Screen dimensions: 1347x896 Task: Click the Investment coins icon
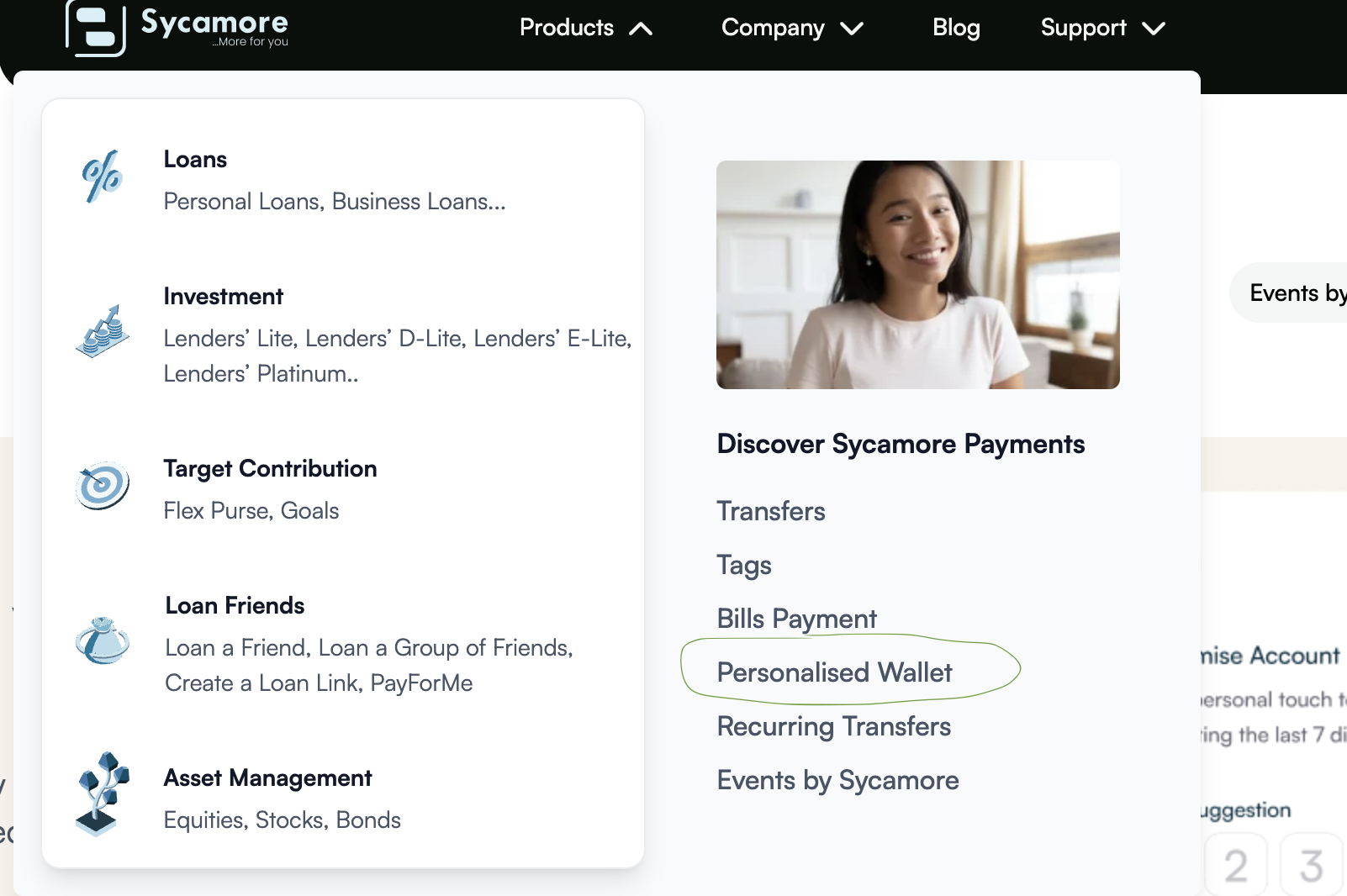coord(103,331)
